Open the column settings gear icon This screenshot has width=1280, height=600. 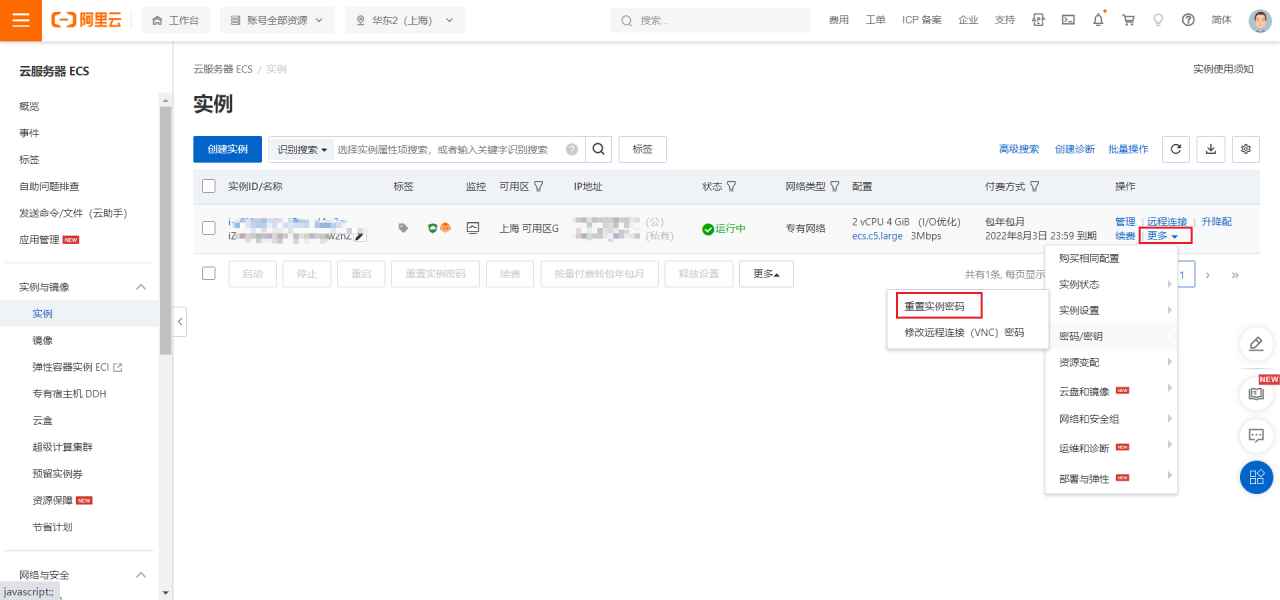click(1245, 149)
